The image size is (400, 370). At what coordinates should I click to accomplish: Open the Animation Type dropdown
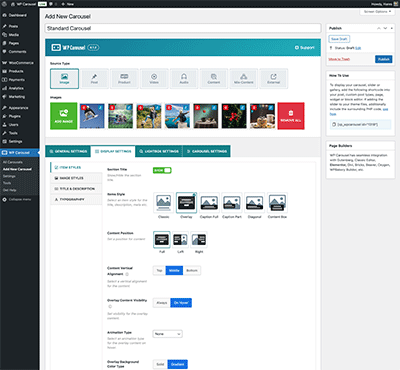[167, 334]
